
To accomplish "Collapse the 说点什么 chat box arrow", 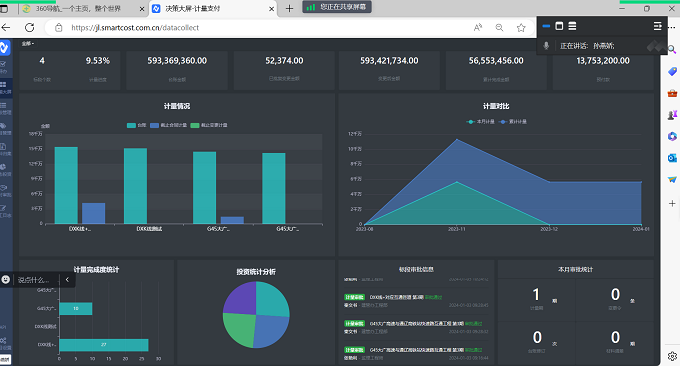I will pos(67,280).
